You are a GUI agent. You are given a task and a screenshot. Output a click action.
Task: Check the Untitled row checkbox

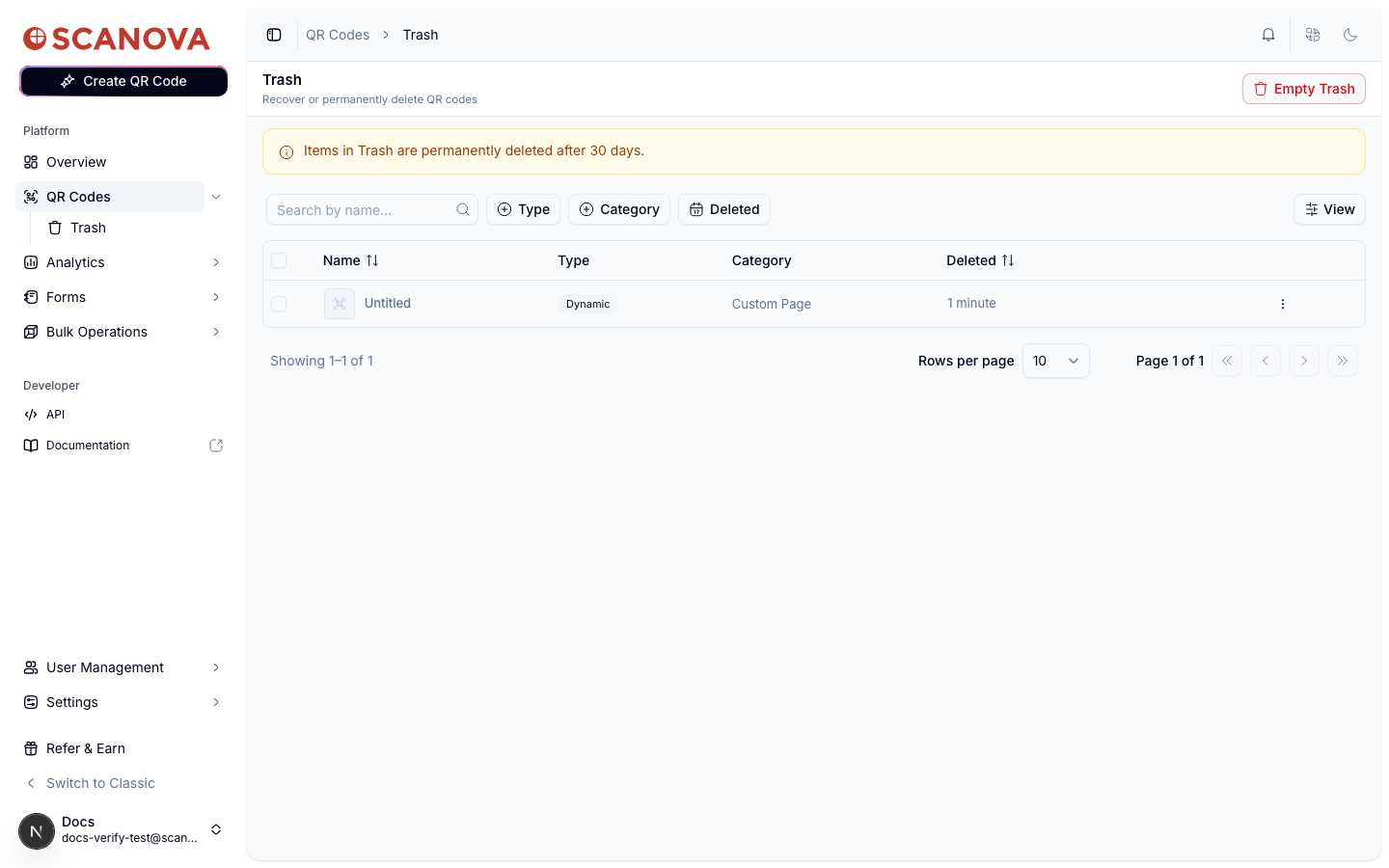point(279,304)
